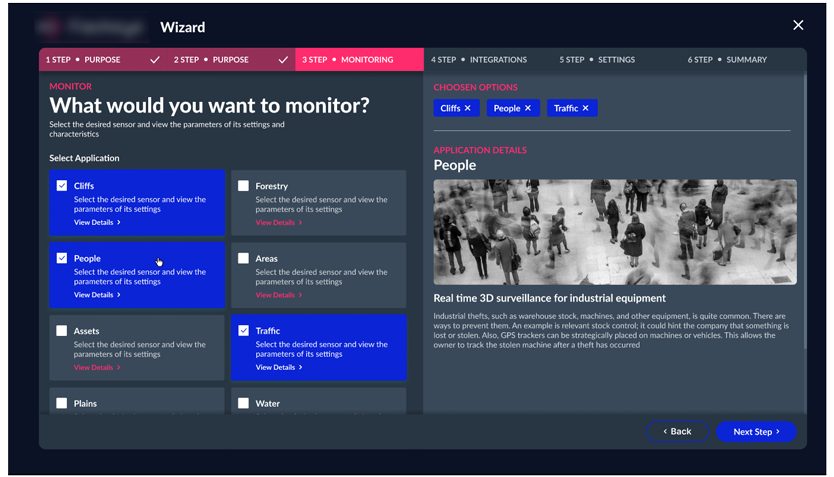Click the checkmark on the 2 Step Purpose tab
This screenshot has width=834, height=477.
click(283, 60)
